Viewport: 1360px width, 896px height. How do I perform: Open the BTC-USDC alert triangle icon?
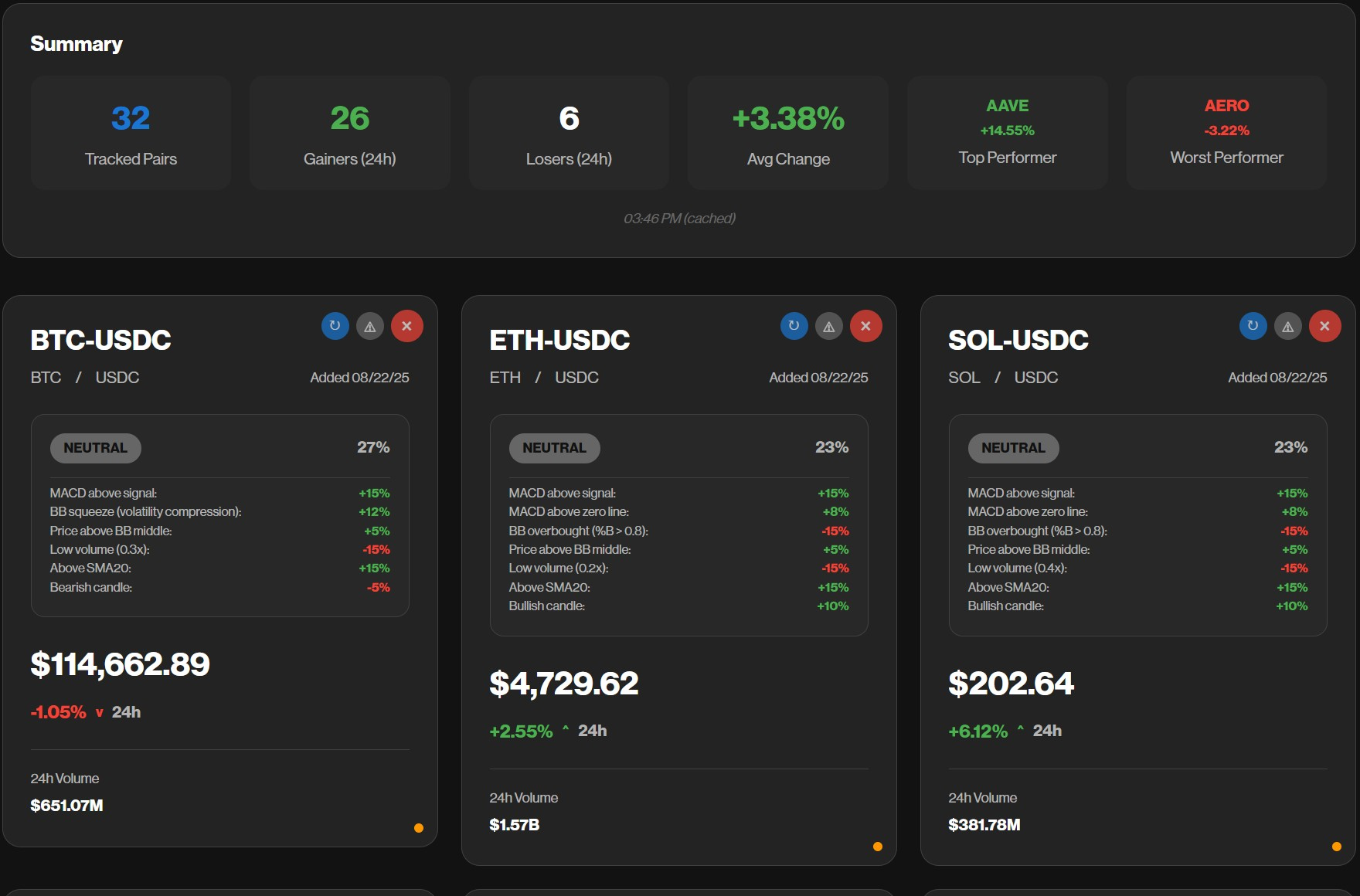point(370,326)
